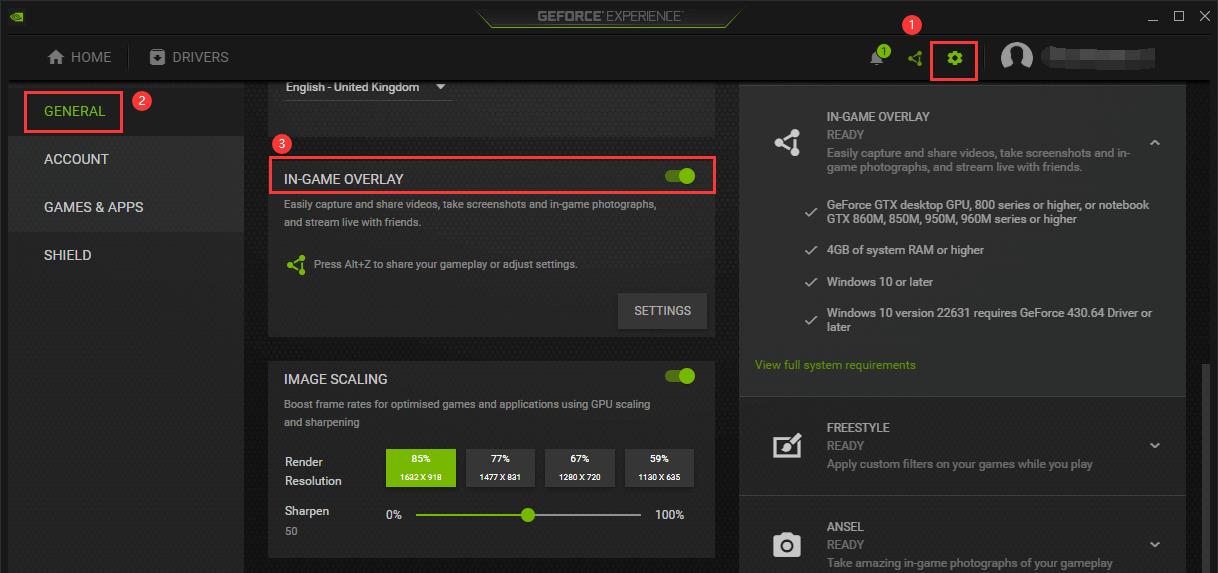Click the GeForce 430.64 Driver requirement line

point(989,320)
